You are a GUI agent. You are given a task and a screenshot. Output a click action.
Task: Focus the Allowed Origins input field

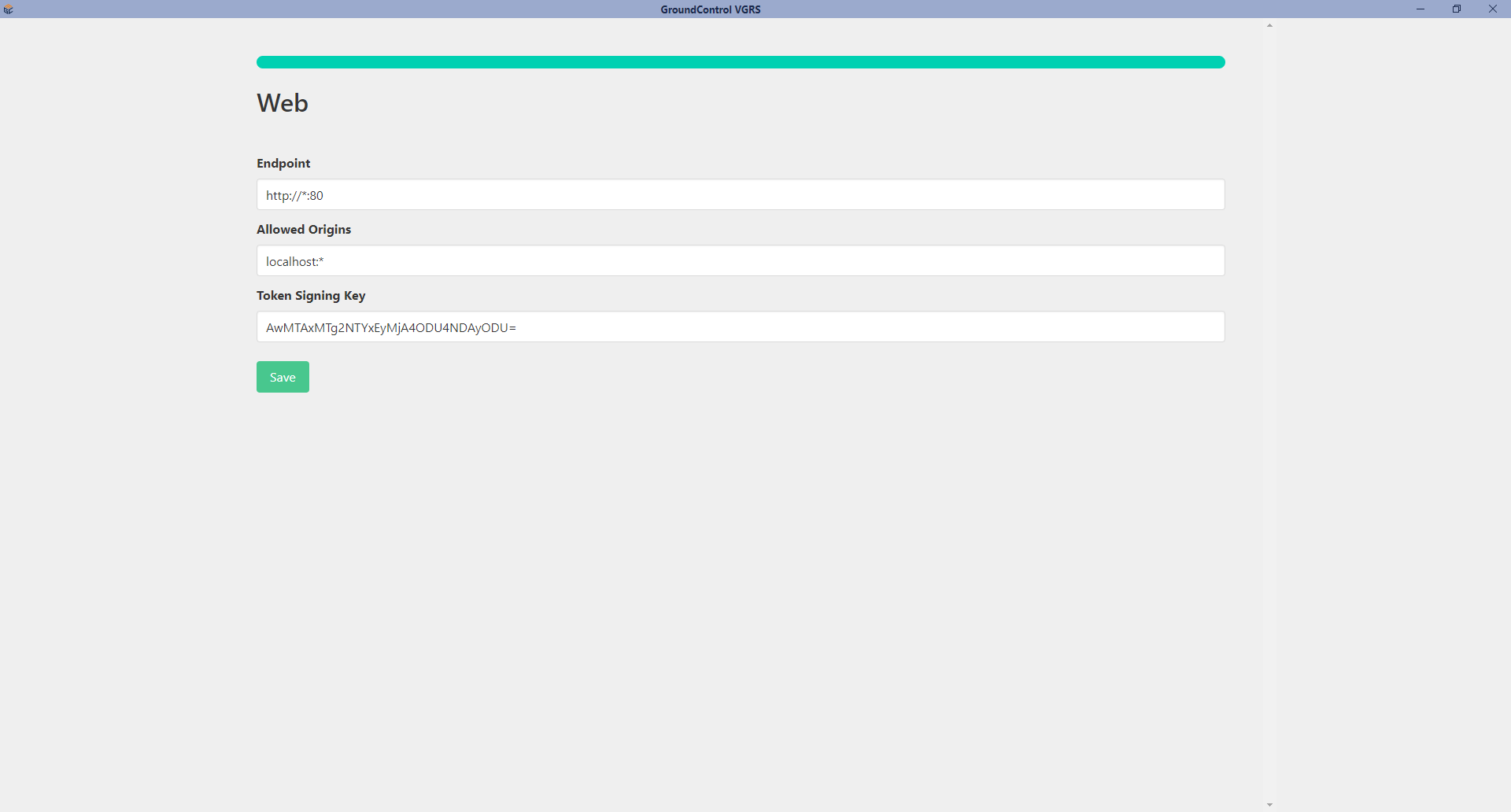[x=740, y=261]
